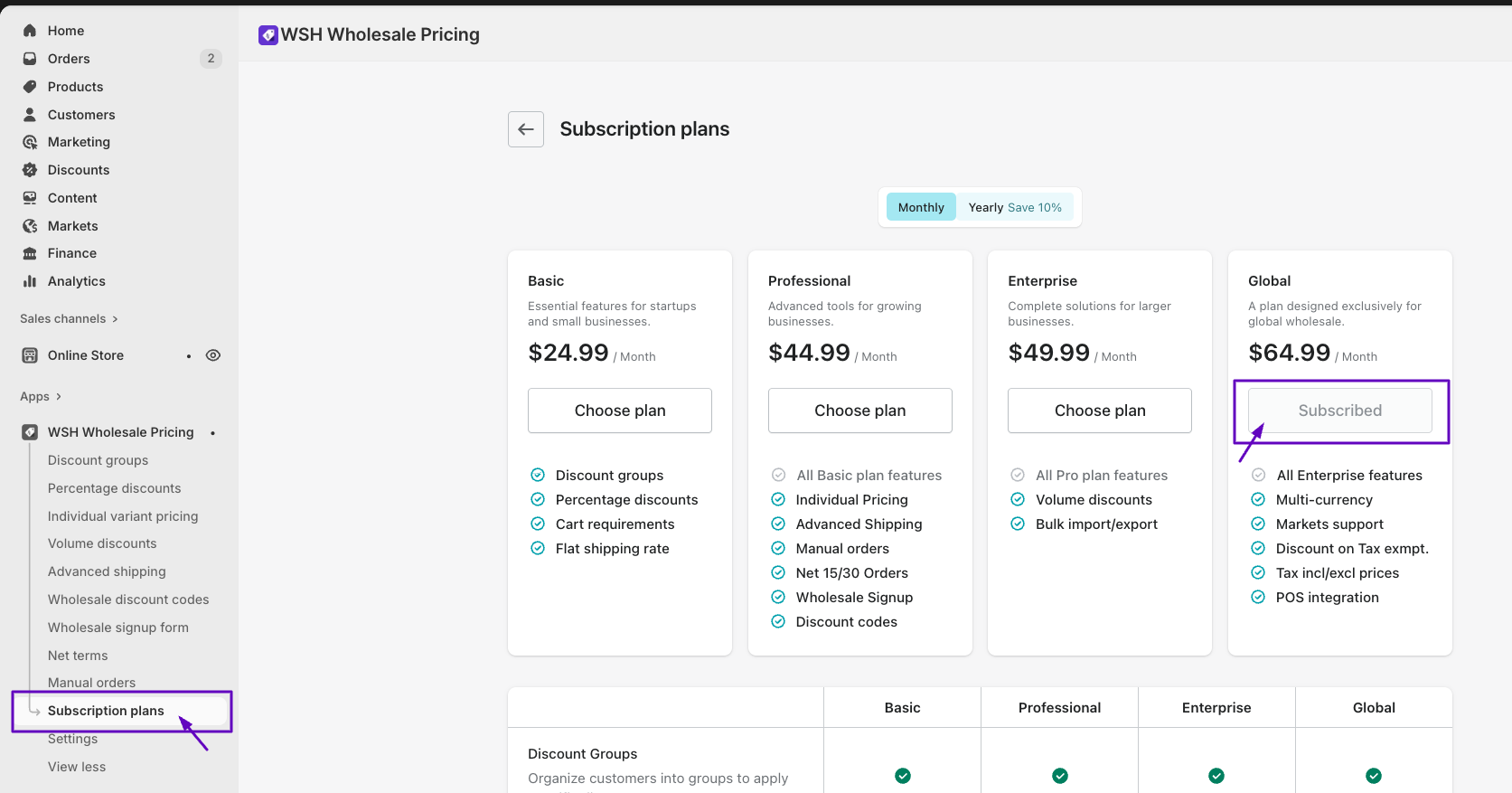1512x793 pixels.
Task: Expand the Apps section chevron
Action: coord(59,396)
